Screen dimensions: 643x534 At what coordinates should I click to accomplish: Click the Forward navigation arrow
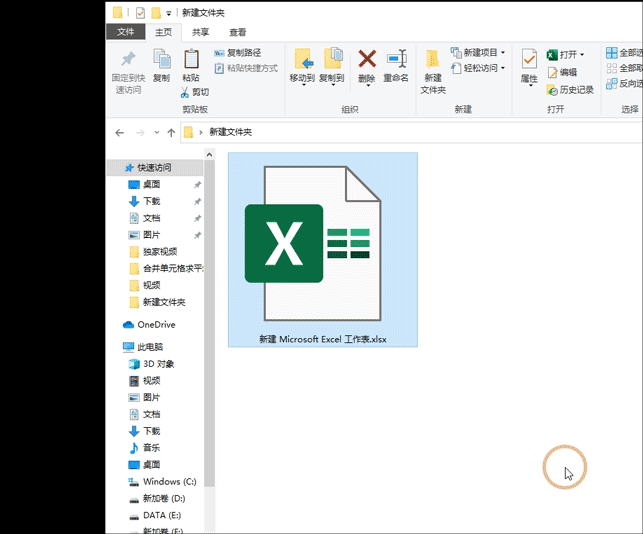(140, 132)
